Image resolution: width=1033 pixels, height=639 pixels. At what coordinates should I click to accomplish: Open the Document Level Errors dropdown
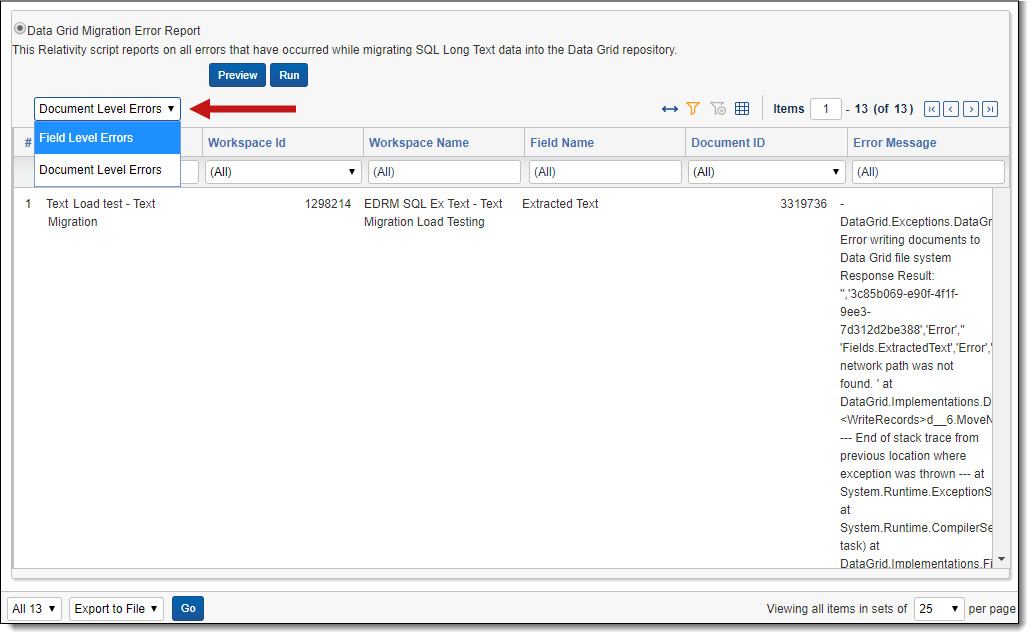pyautogui.click(x=107, y=109)
